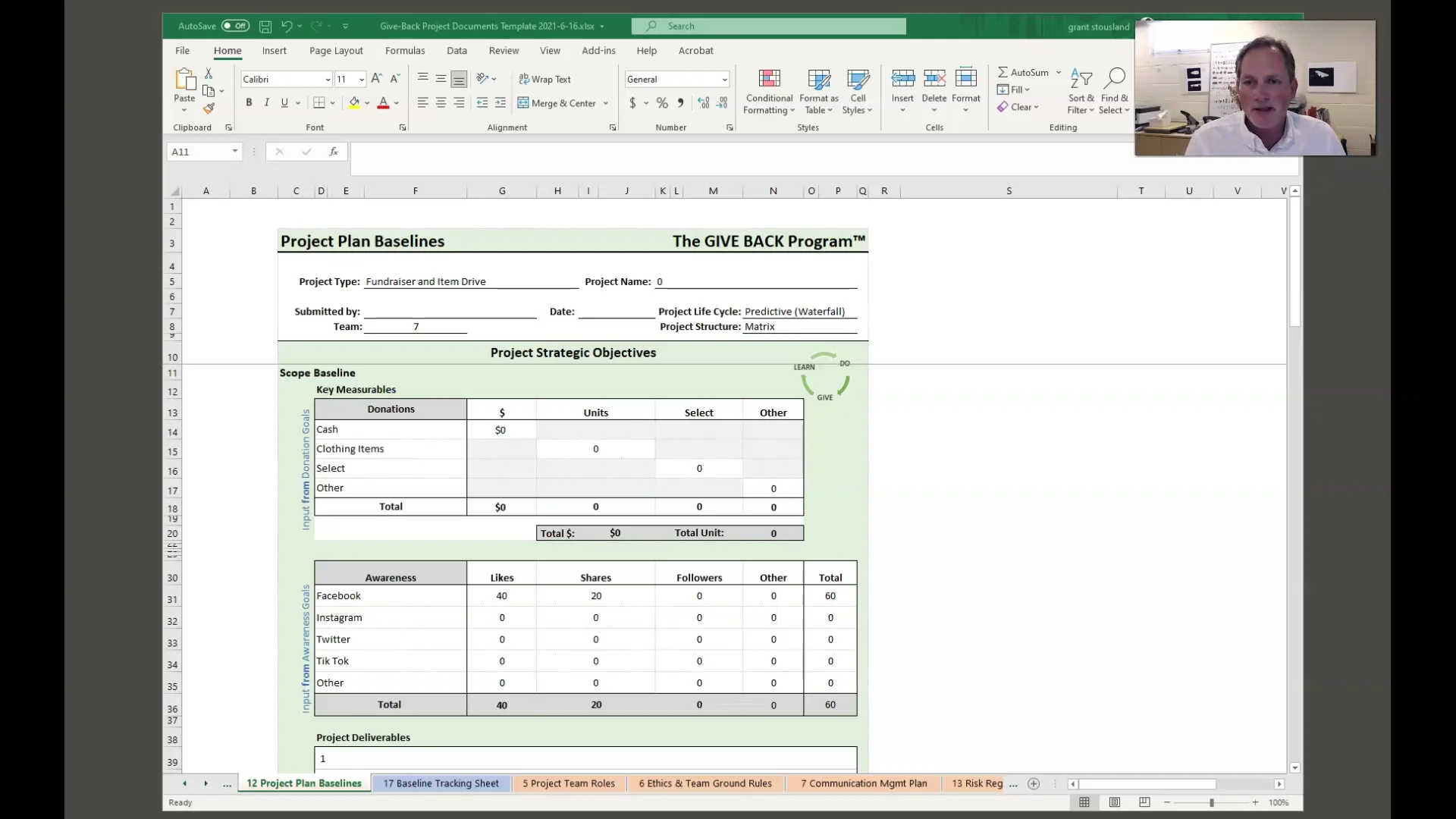The height and width of the screenshot is (819, 1456).
Task: Toggle bold formatting
Action: [249, 102]
